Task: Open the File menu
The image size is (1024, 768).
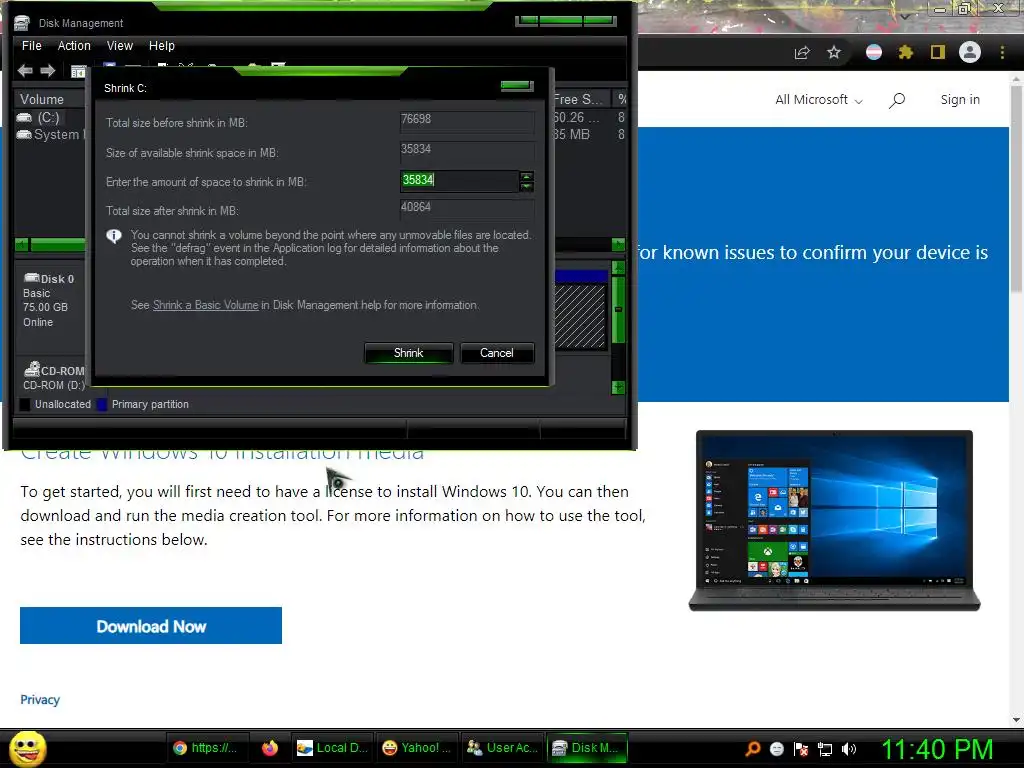Action: 31,46
